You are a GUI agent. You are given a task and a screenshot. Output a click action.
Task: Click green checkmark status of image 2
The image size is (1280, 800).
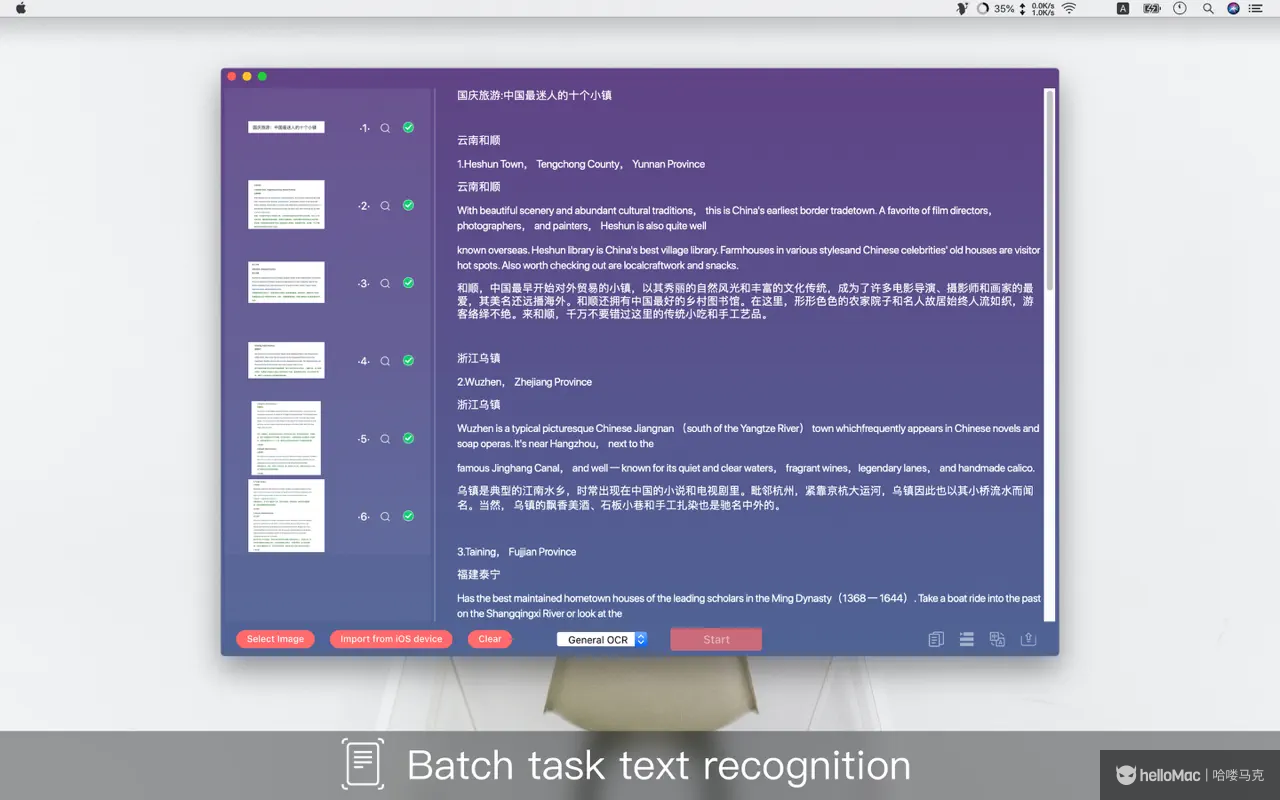click(x=408, y=205)
